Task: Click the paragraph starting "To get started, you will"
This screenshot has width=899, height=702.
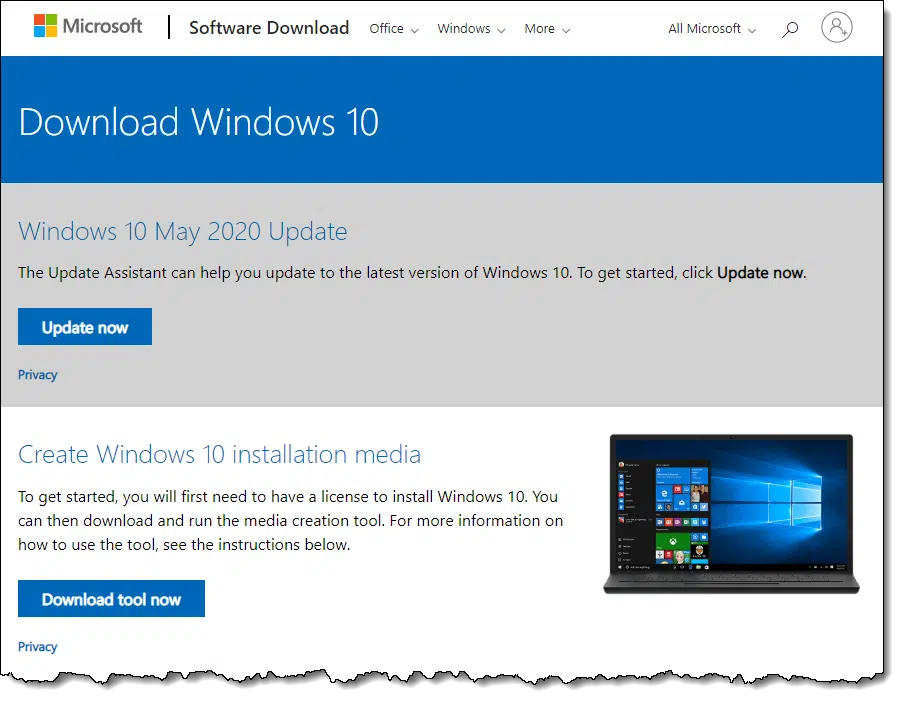Action: click(291, 520)
